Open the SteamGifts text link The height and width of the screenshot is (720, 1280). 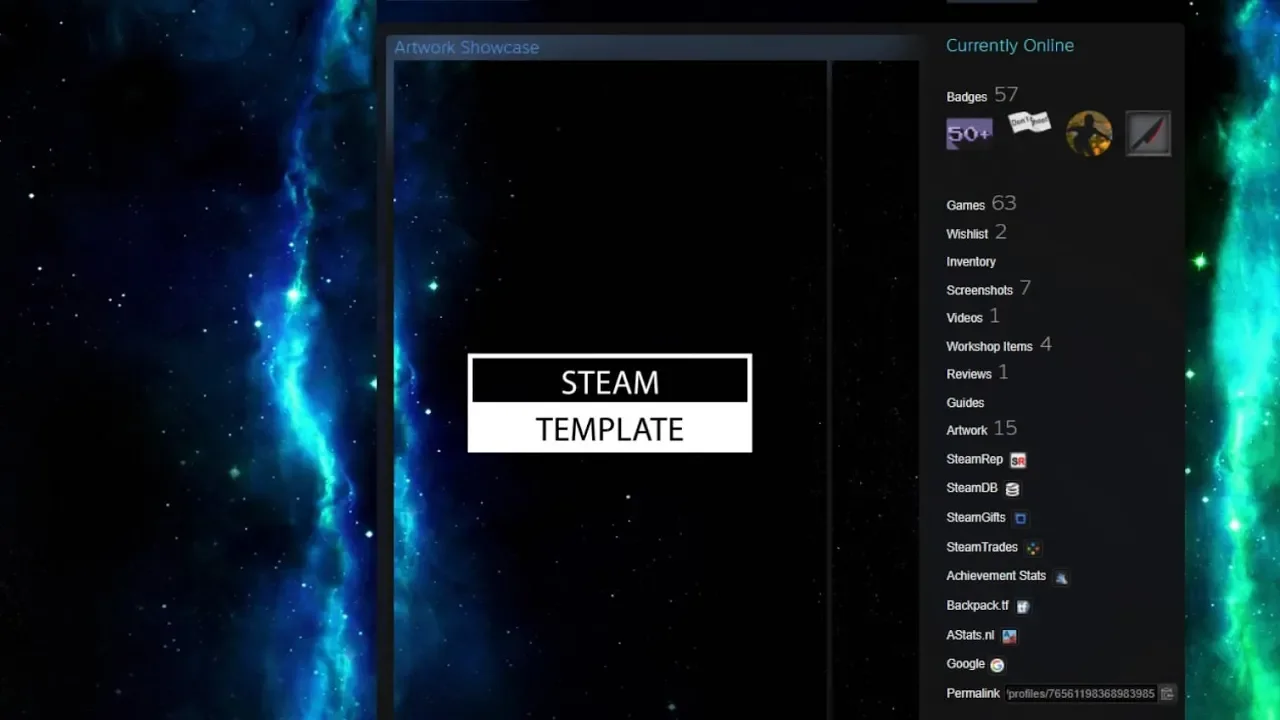click(x=976, y=517)
